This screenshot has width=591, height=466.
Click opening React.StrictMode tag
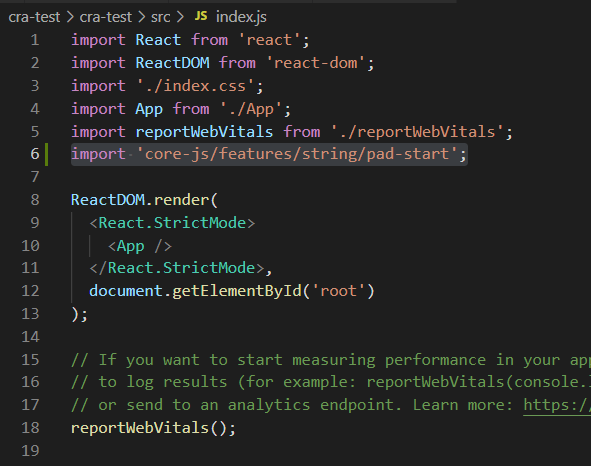pyautogui.click(x=172, y=223)
